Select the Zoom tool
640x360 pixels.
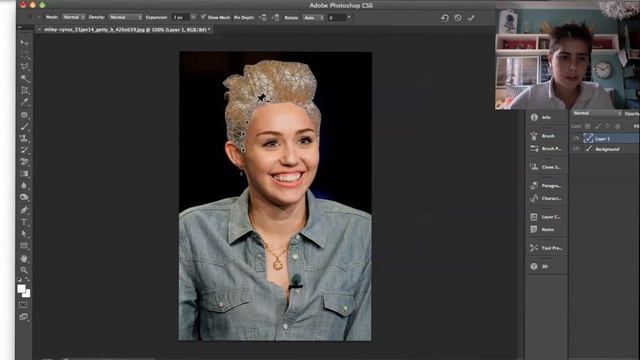coord(24,270)
